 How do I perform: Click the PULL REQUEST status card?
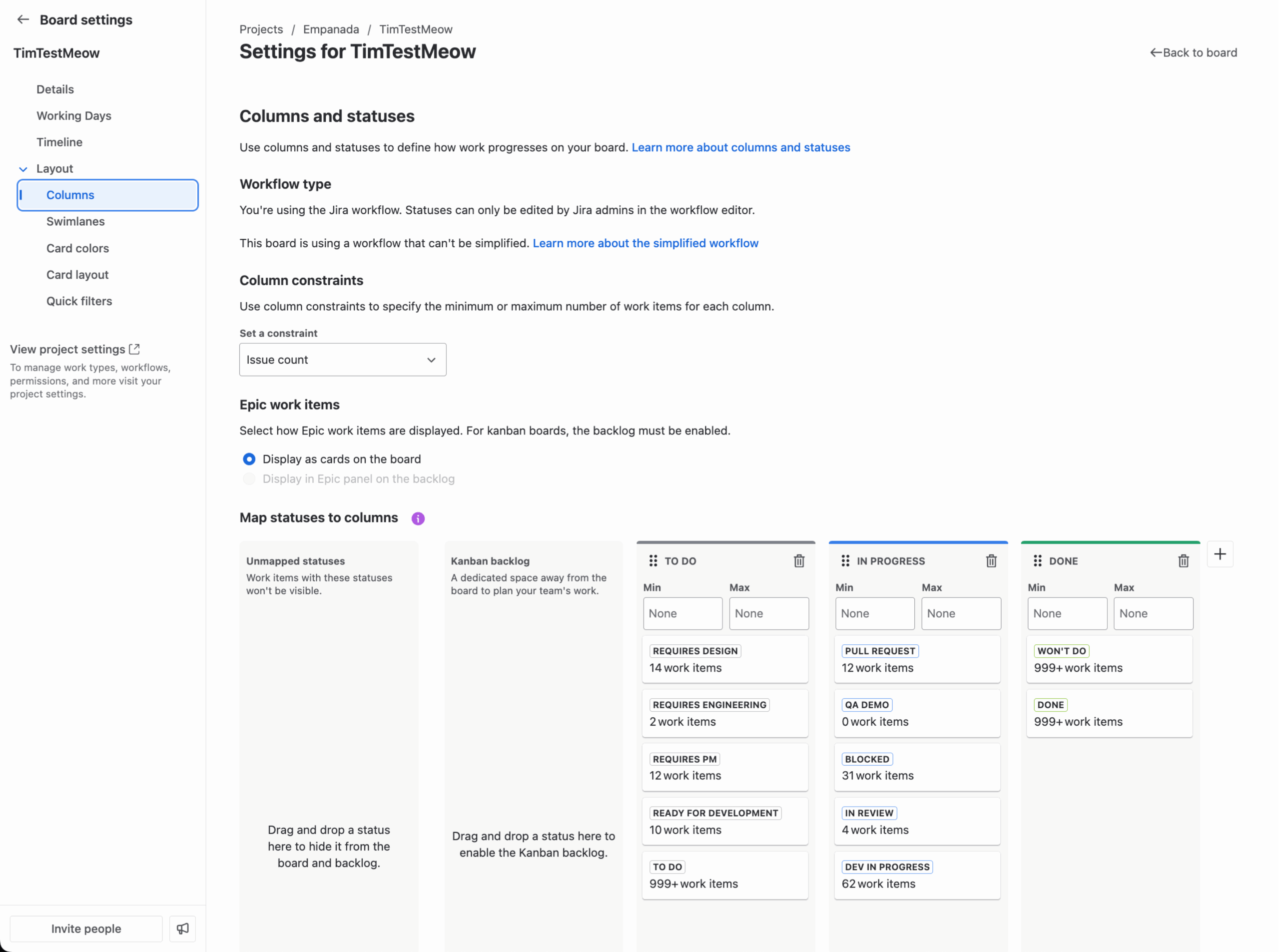[918, 659]
